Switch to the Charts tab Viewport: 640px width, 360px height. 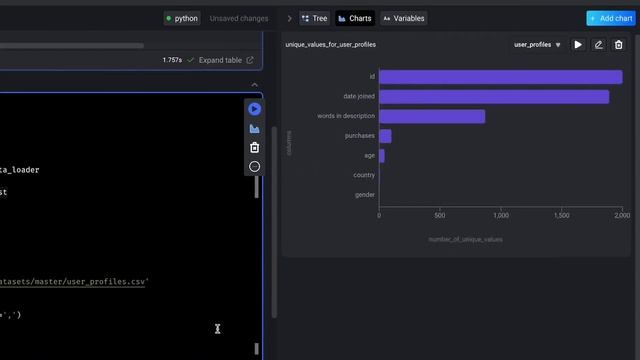355,18
